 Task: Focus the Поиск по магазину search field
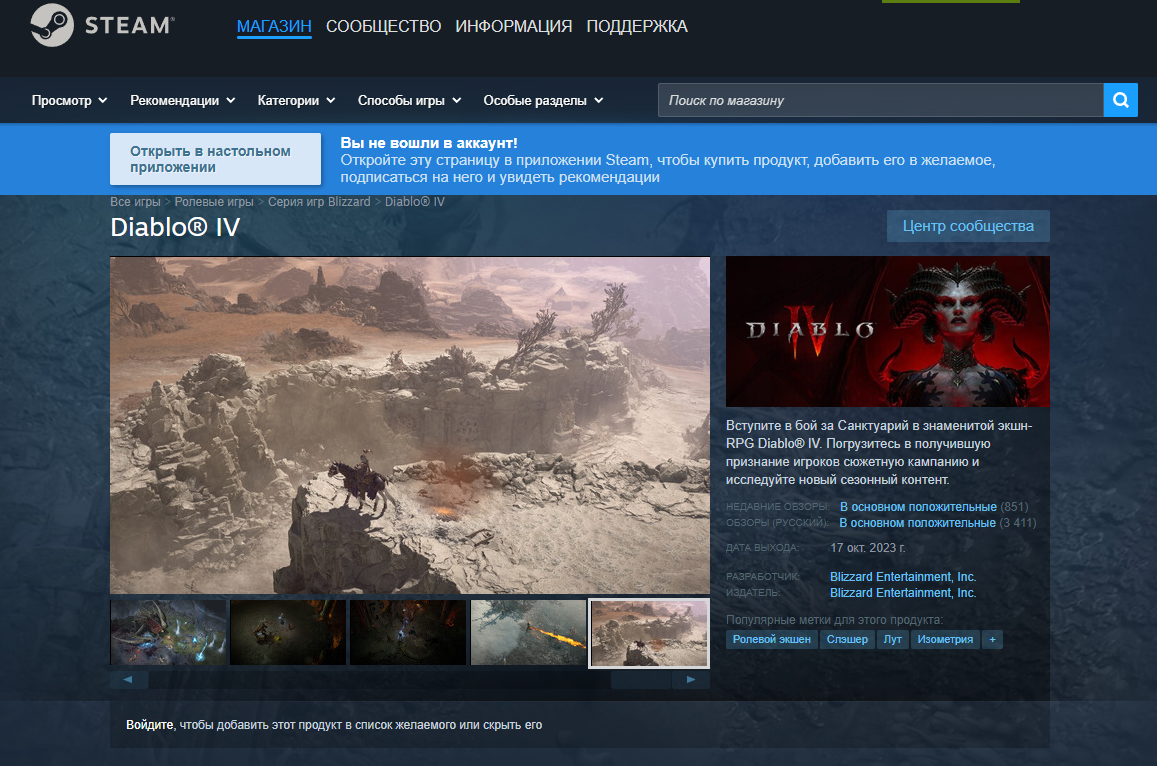[x=880, y=100]
